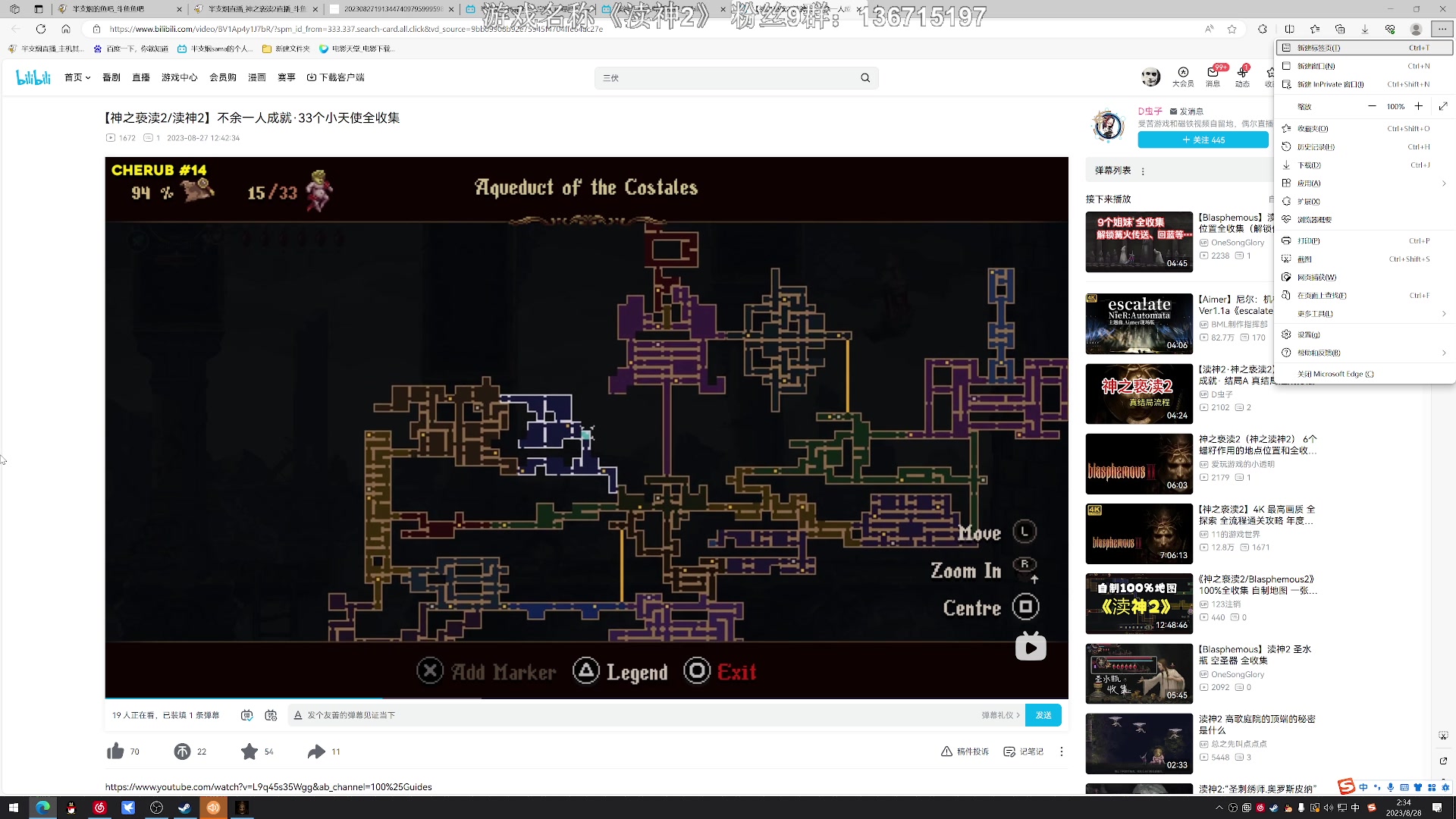
Task: Open danmaku settings icon
Action: [x=271, y=715]
